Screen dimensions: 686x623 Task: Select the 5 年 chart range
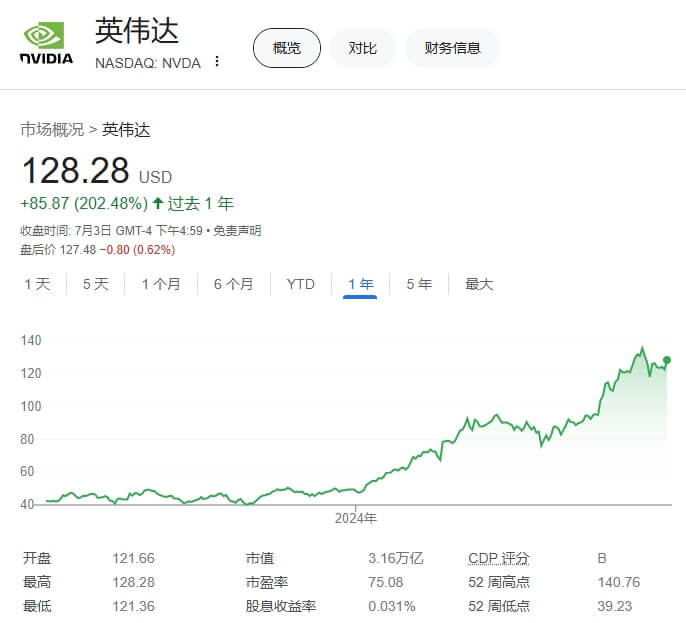coord(419,284)
